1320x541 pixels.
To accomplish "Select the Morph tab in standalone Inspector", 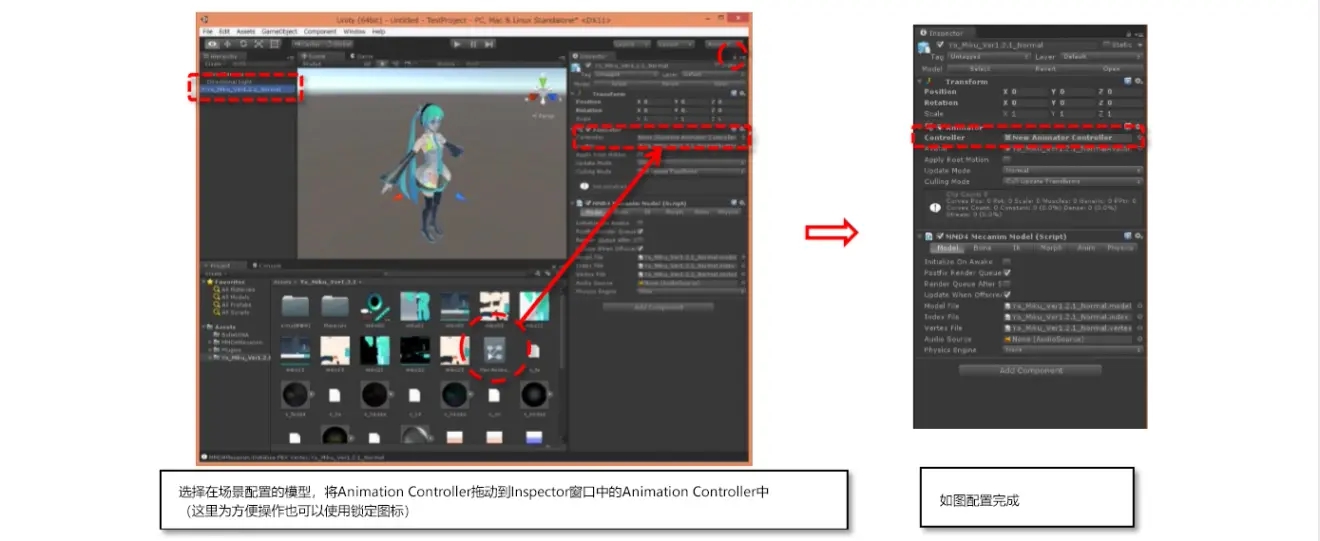I will coord(1049,247).
